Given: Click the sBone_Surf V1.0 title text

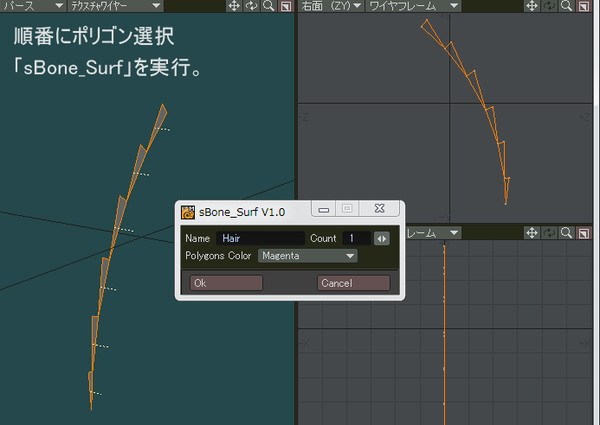Looking at the screenshot, I should click(242, 212).
